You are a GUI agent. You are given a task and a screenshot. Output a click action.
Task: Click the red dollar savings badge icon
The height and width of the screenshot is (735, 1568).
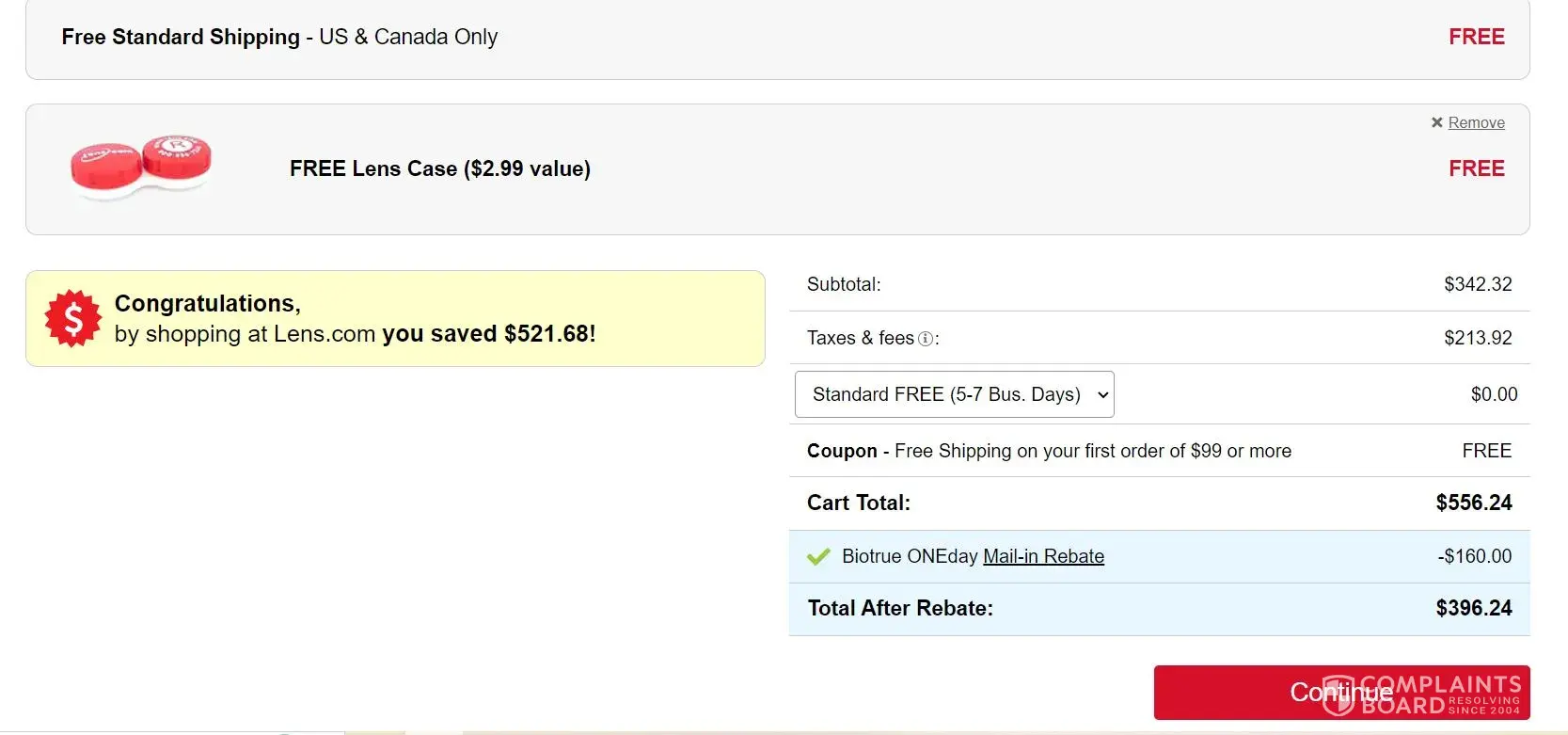pos(72,318)
